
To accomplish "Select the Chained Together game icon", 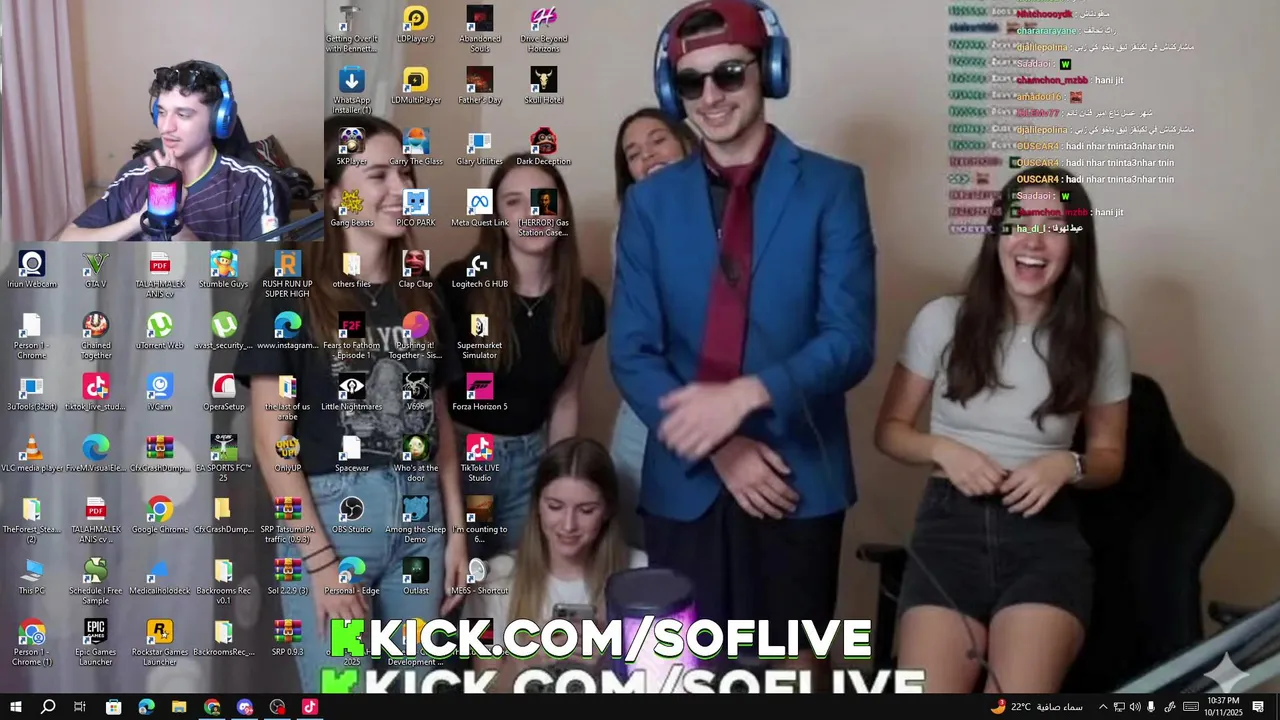I will [96, 336].
